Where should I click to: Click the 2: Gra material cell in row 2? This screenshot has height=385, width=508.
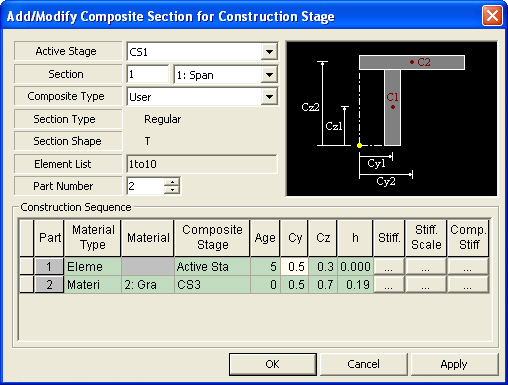click(148, 285)
